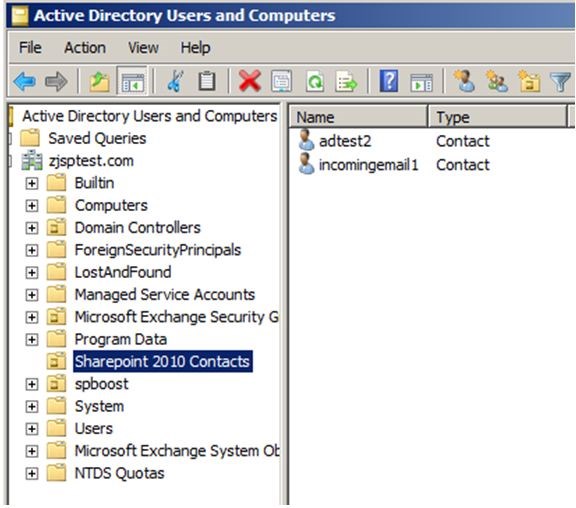Open the View menu
The image size is (576, 508).
143,48
